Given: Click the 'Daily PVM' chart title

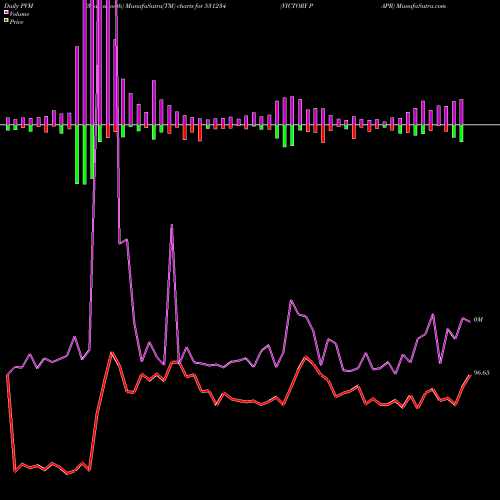Looking at the screenshot, I should 19,6.
